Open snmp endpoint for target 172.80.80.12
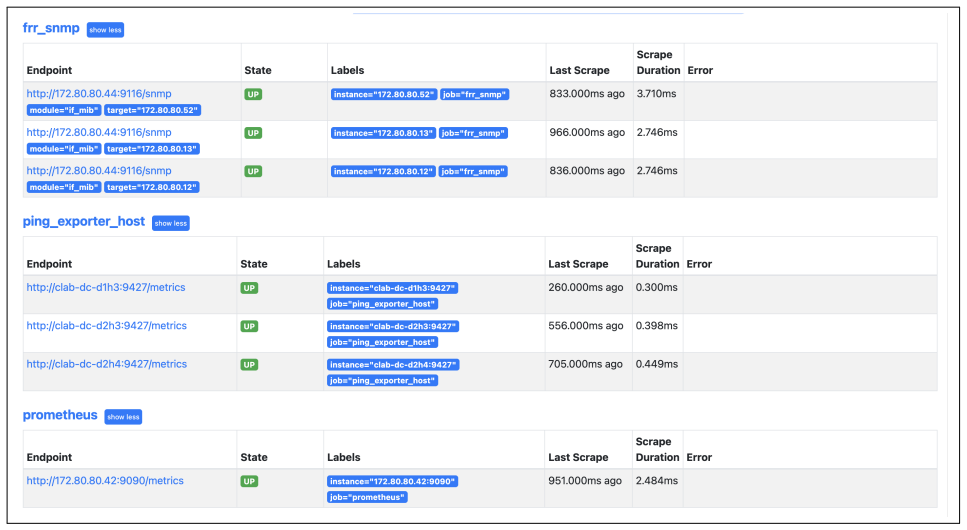The width and height of the screenshot is (967, 530). click(x=99, y=171)
